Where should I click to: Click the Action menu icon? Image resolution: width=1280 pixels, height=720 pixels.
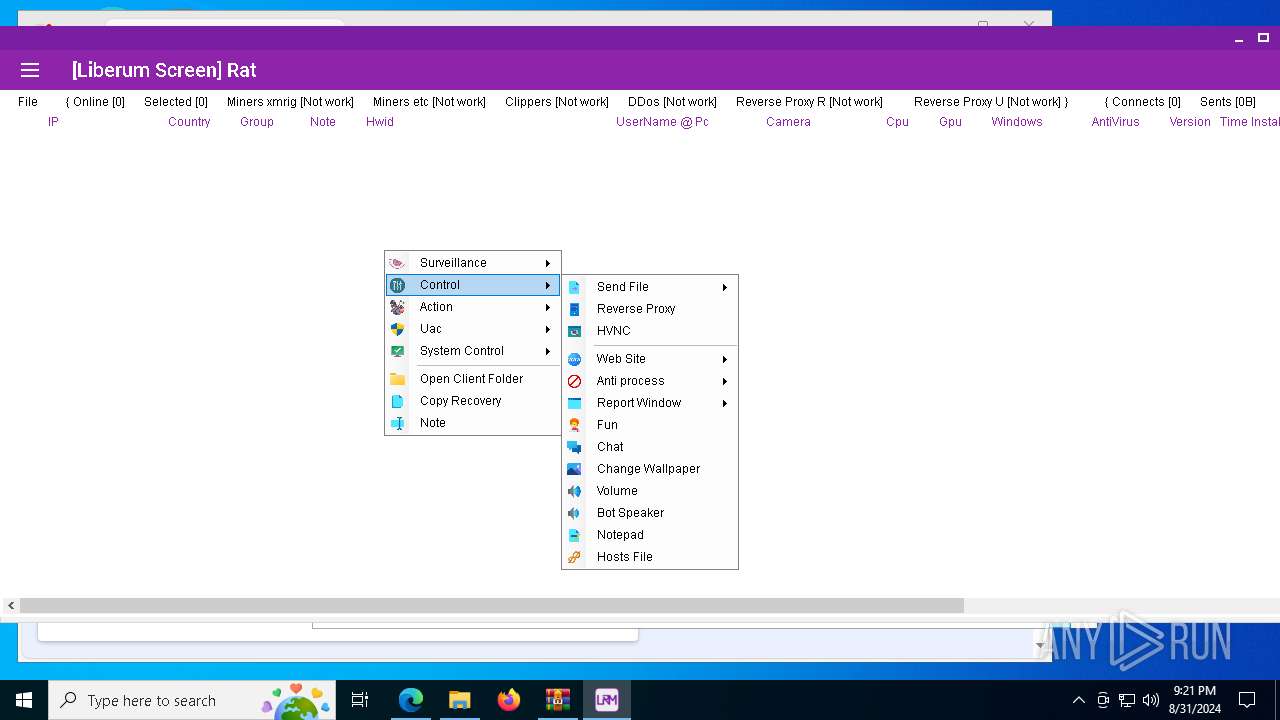397,307
